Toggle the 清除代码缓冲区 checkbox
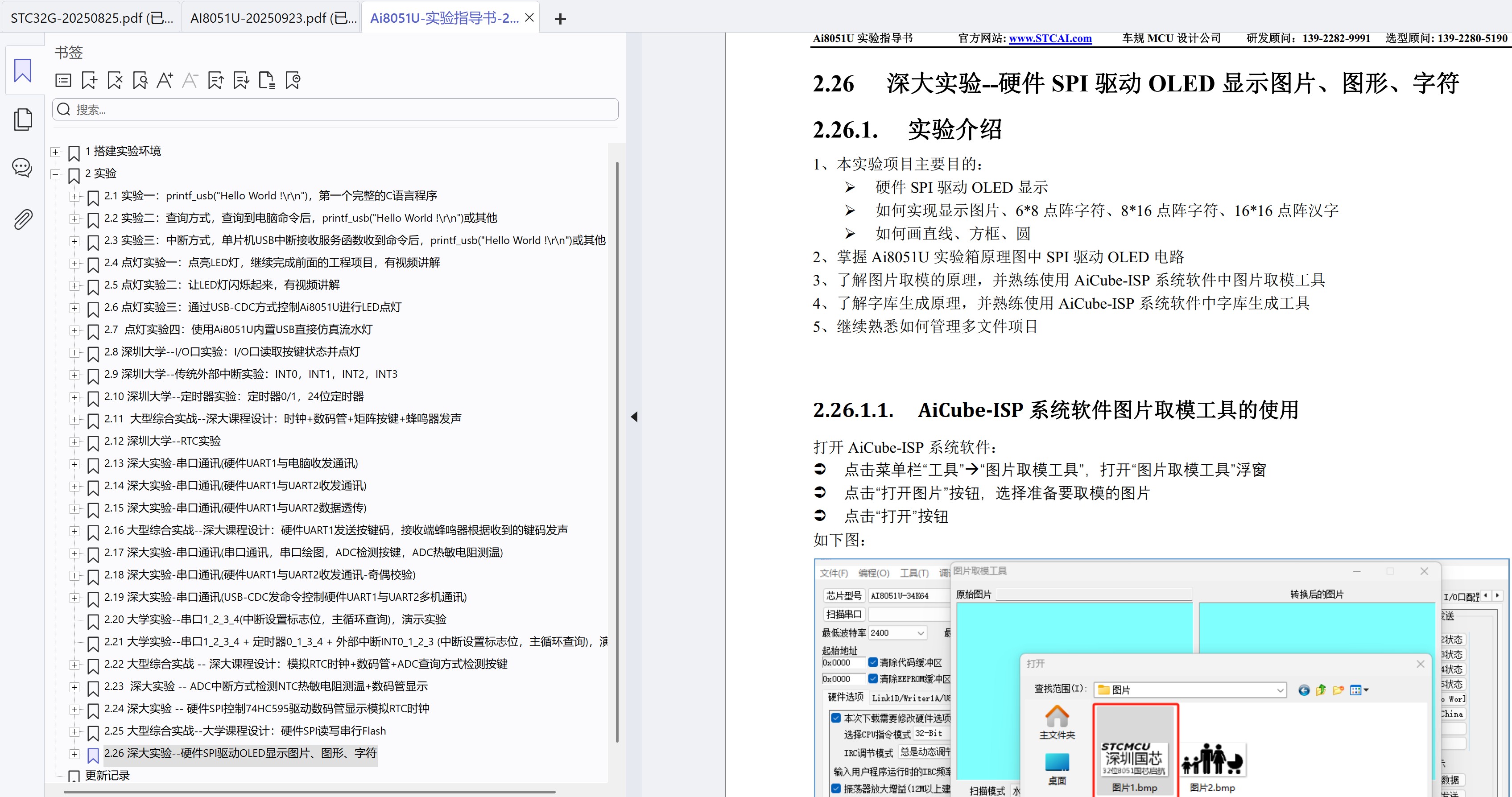The image size is (1512, 797). pos(873,662)
